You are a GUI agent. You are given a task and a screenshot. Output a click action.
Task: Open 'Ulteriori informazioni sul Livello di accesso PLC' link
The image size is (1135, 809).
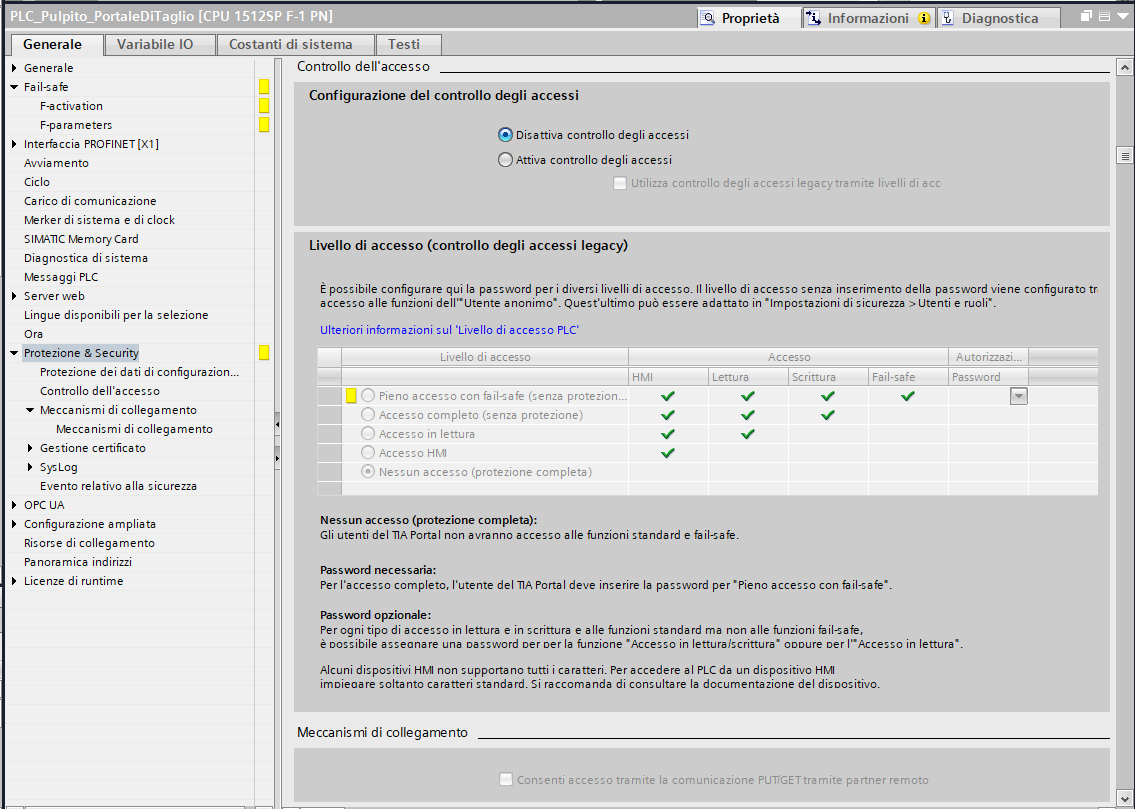[x=449, y=329]
